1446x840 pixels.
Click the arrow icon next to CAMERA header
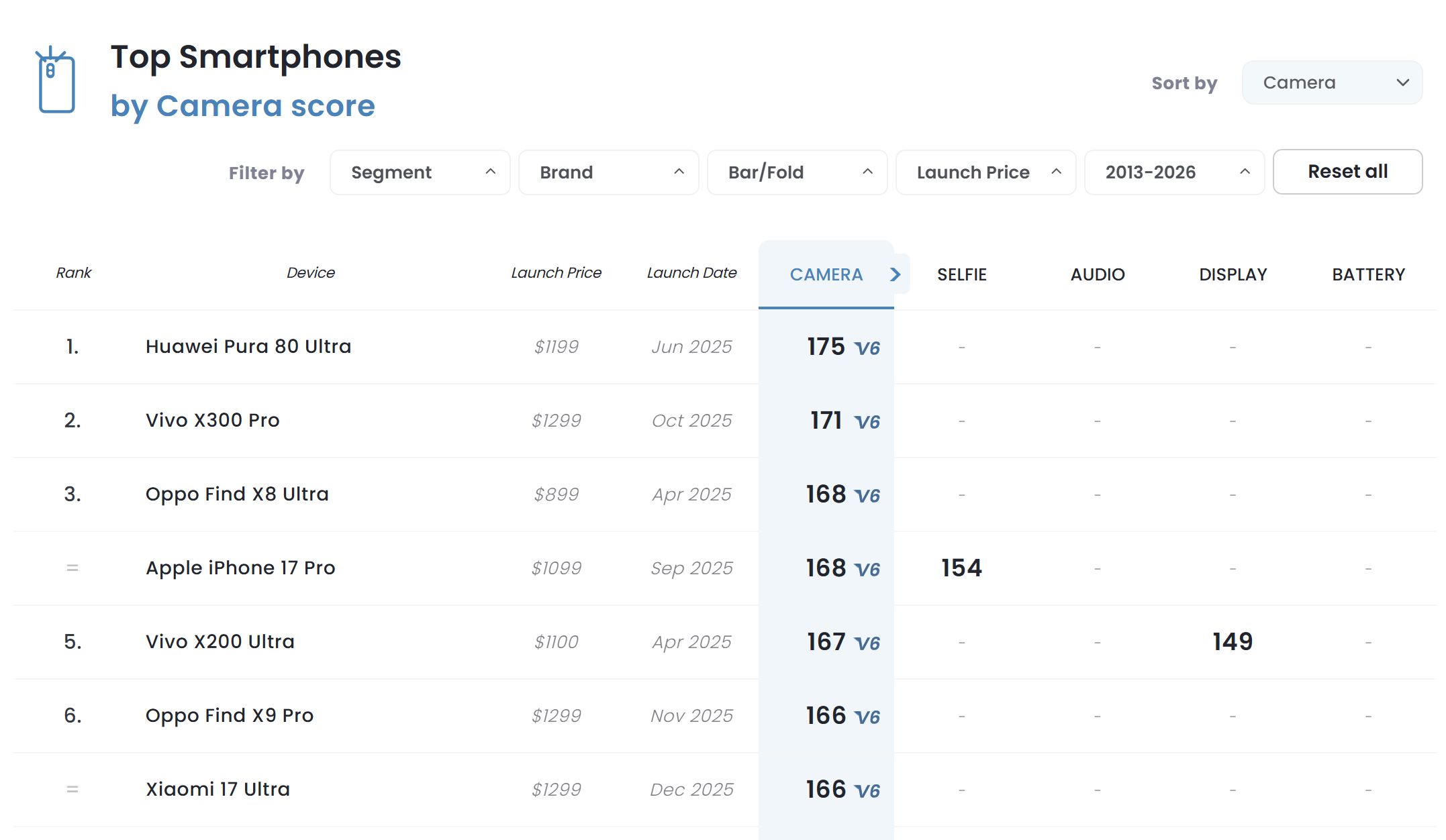895,274
